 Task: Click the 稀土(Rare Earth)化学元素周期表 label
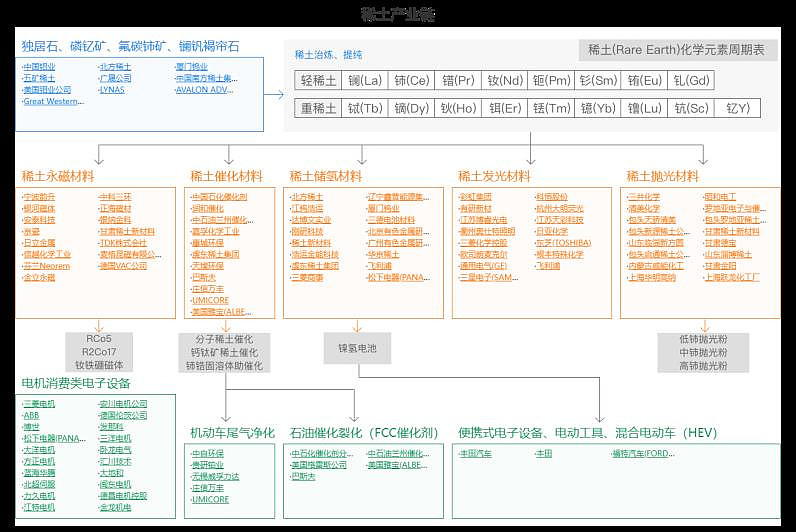[678, 50]
